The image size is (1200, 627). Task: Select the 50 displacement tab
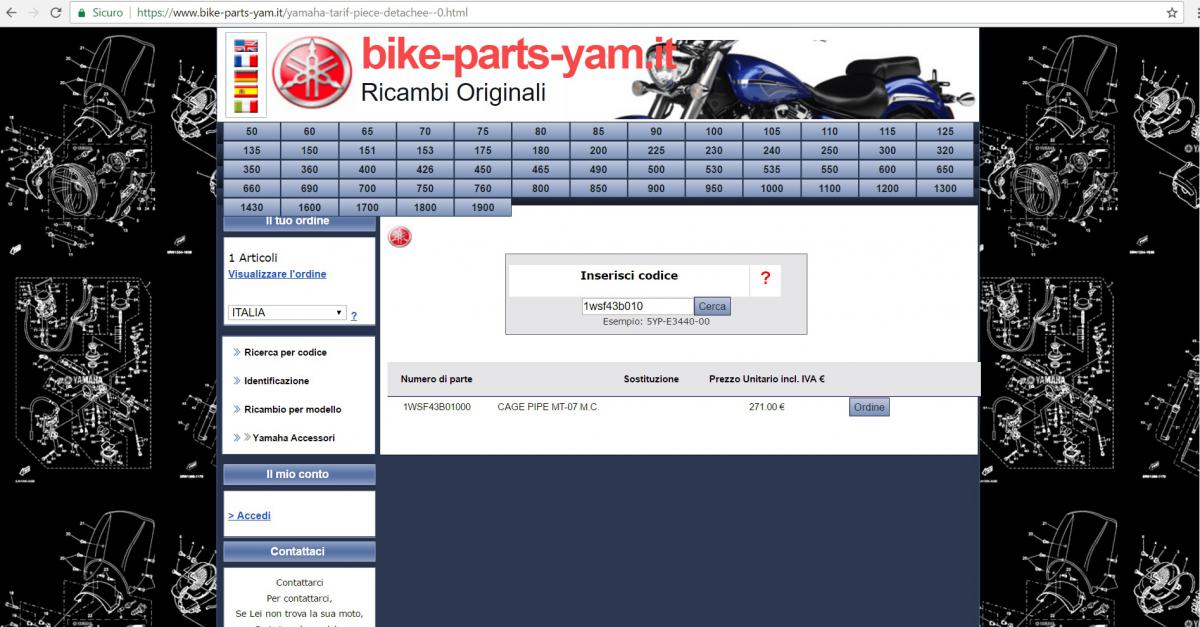(251, 132)
